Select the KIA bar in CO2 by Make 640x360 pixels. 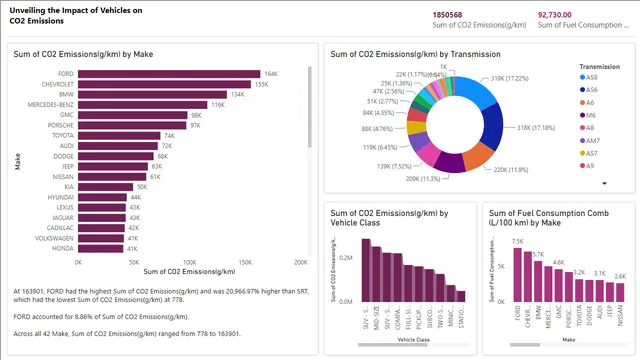(x=106, y=187)
